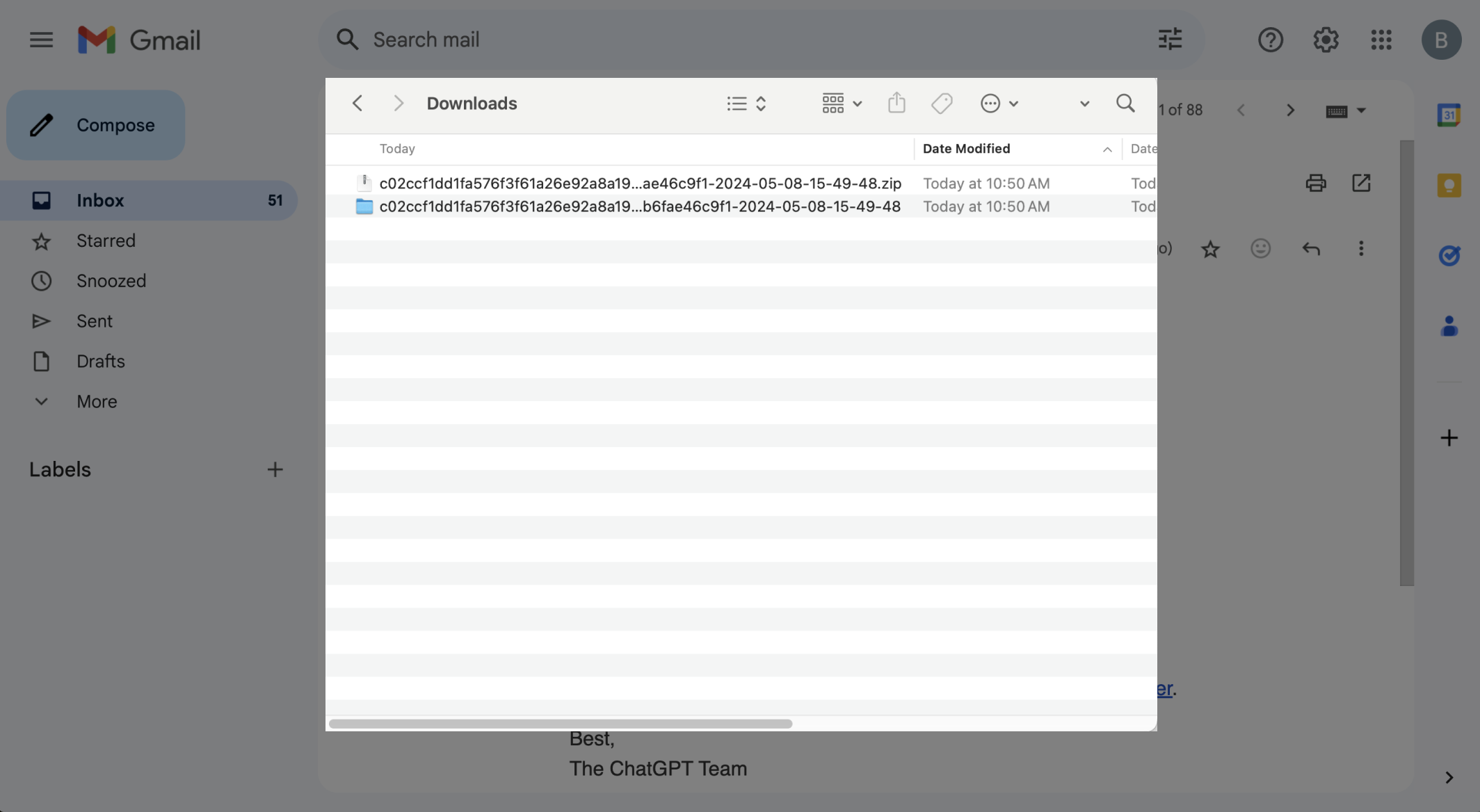Open Gmail settings gear
This screenshot has width=1480, height=812.
(x=1326, y=40)
